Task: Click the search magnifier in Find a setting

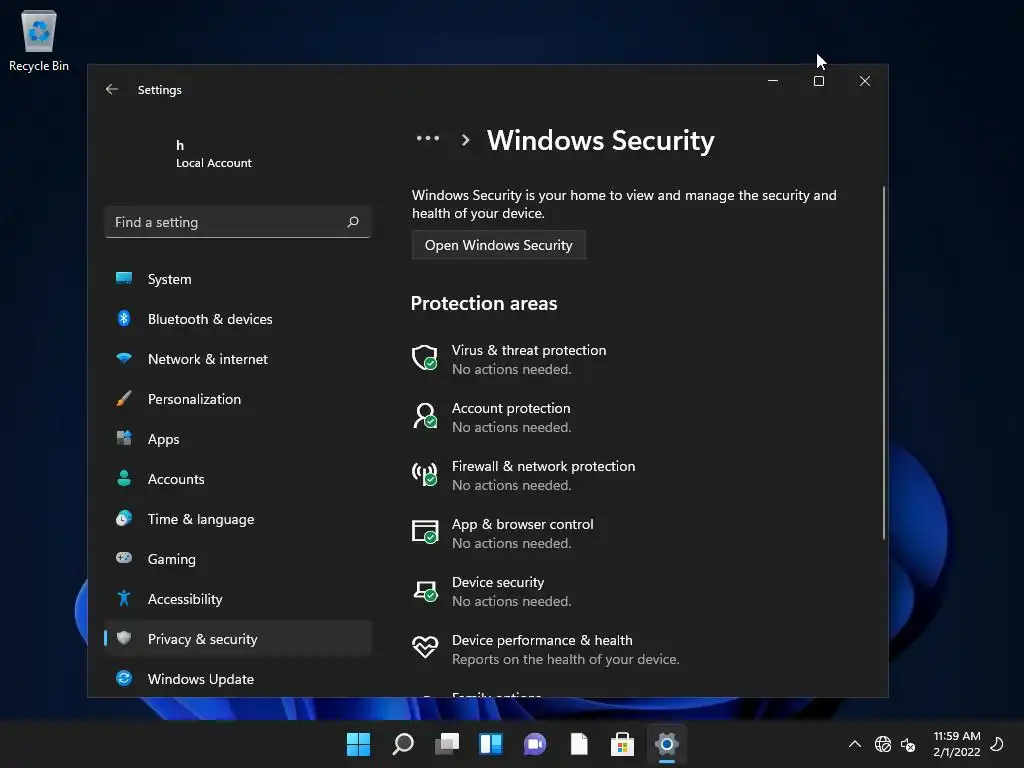Action: [353, 222]
